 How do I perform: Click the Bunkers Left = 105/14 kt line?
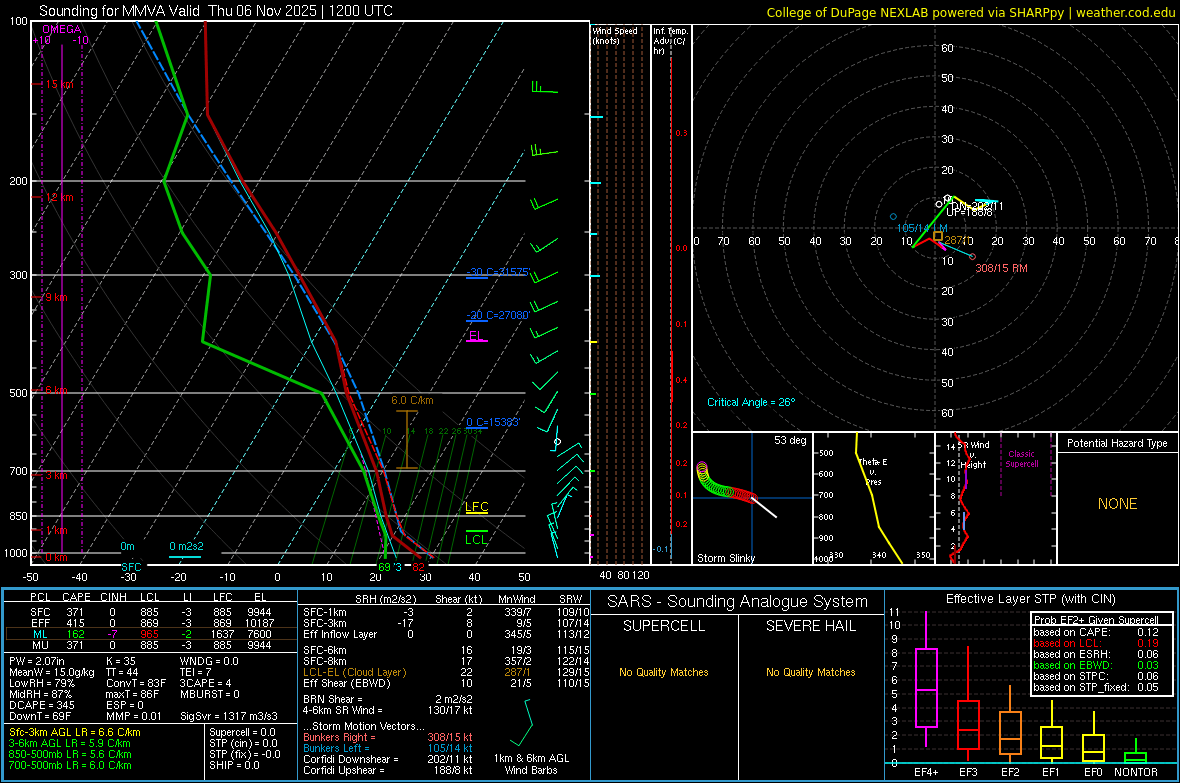tap(388, 748)
